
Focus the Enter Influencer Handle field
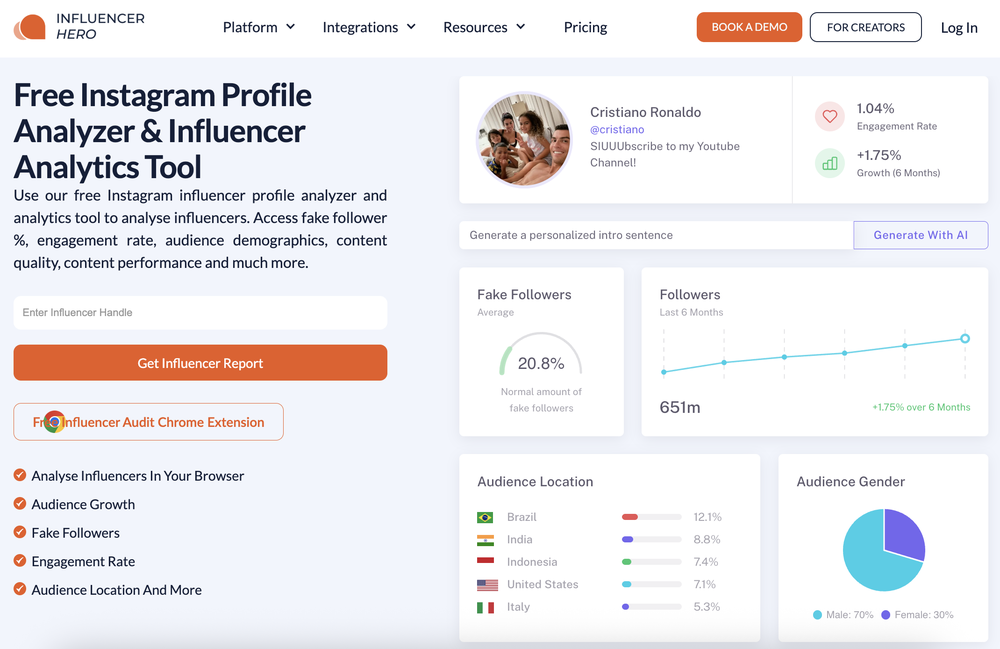[x=200, y=312]
